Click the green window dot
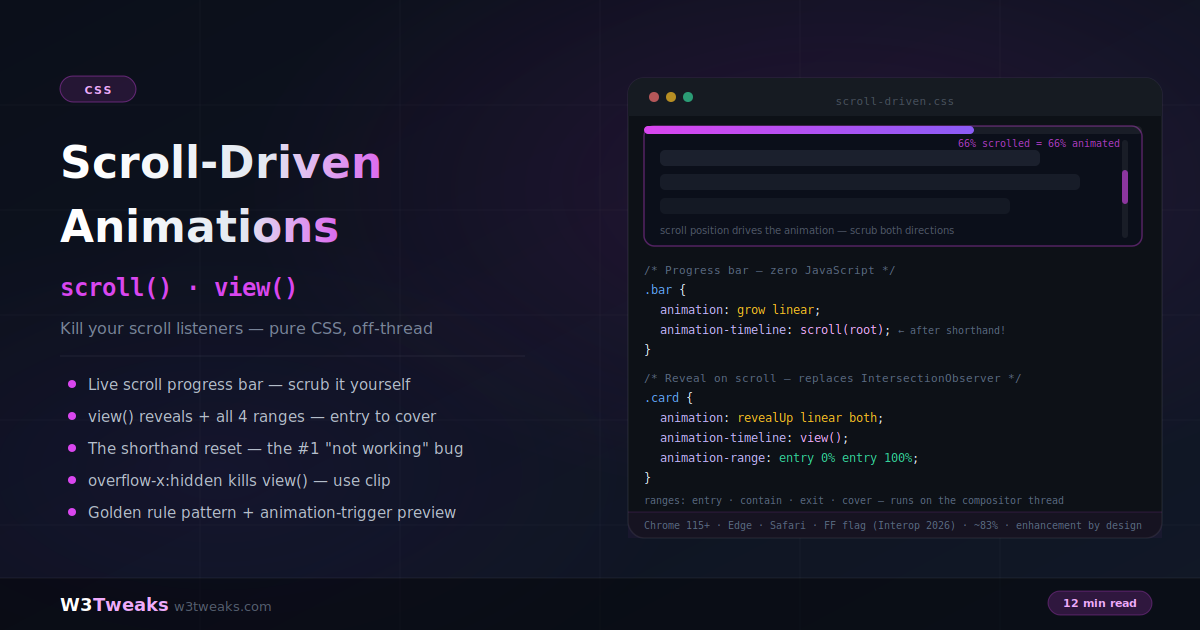Screen dimensions: 1200x630 coord(688,97)
